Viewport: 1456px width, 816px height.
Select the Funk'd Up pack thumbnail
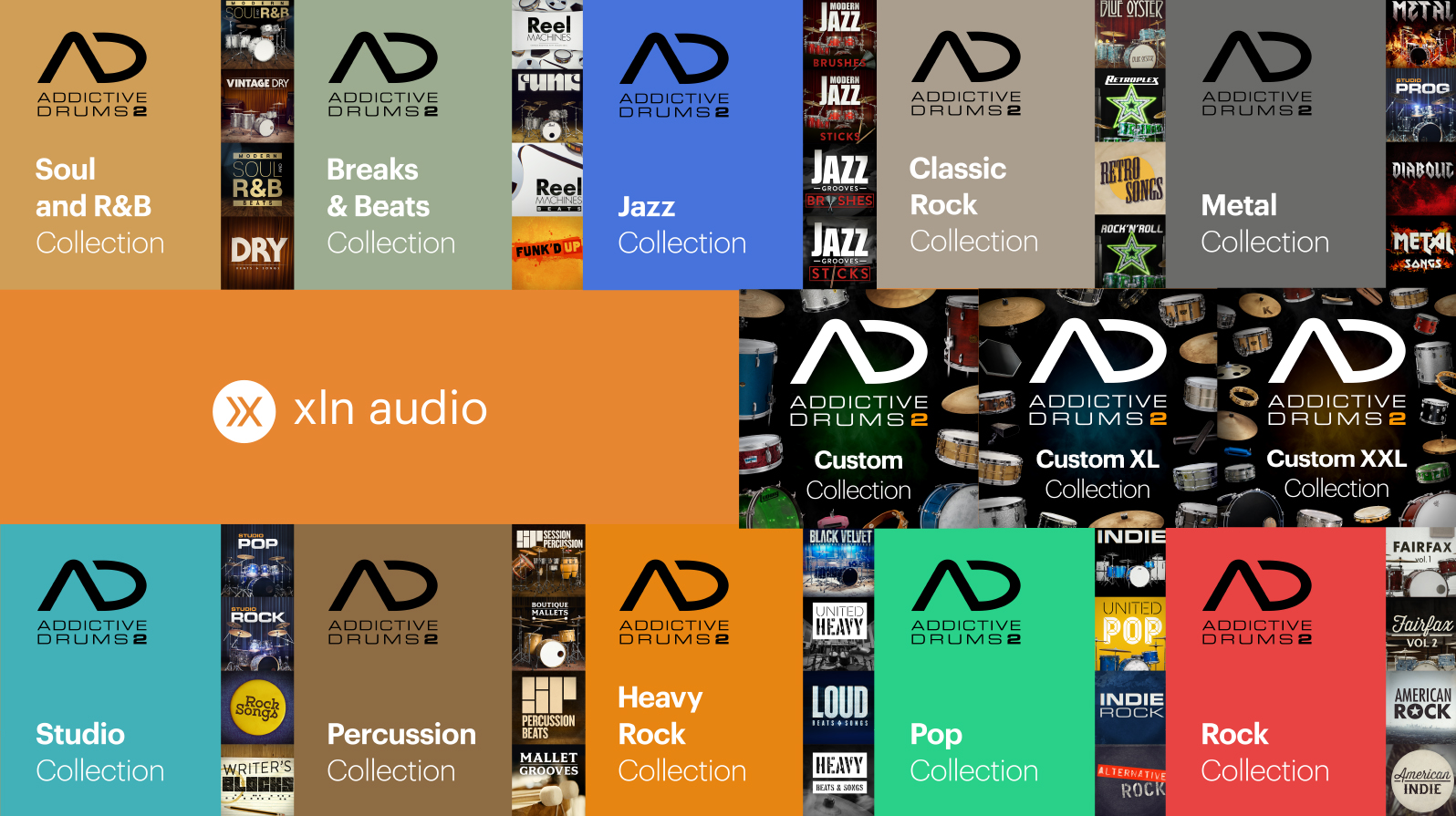547,253
